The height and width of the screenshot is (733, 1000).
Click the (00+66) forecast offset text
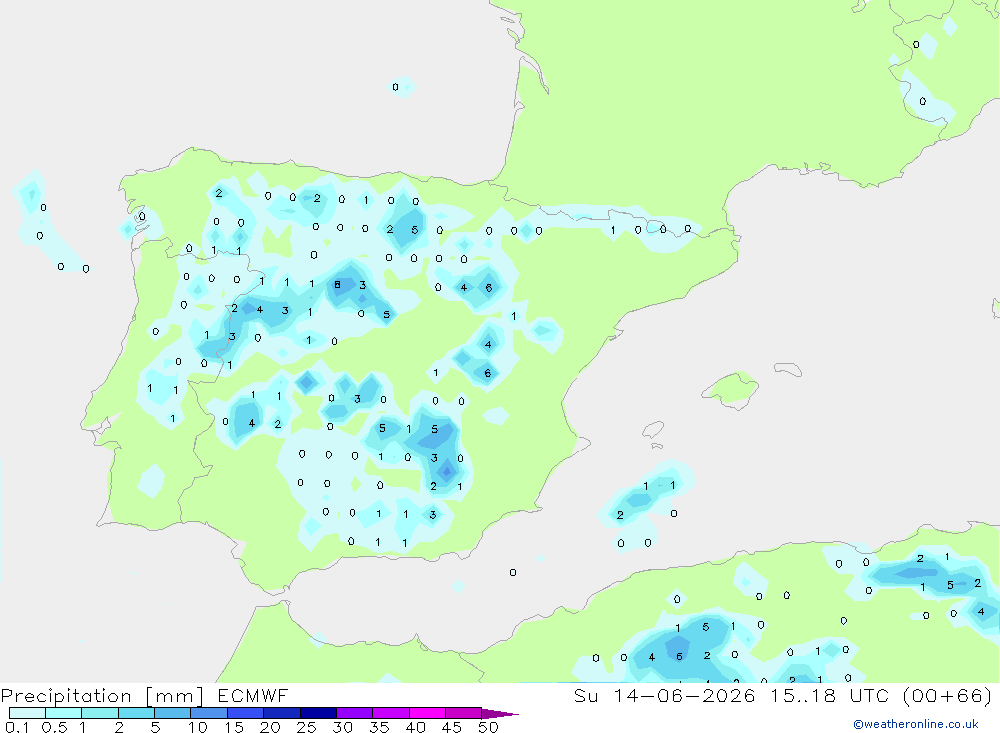[948, 695]
